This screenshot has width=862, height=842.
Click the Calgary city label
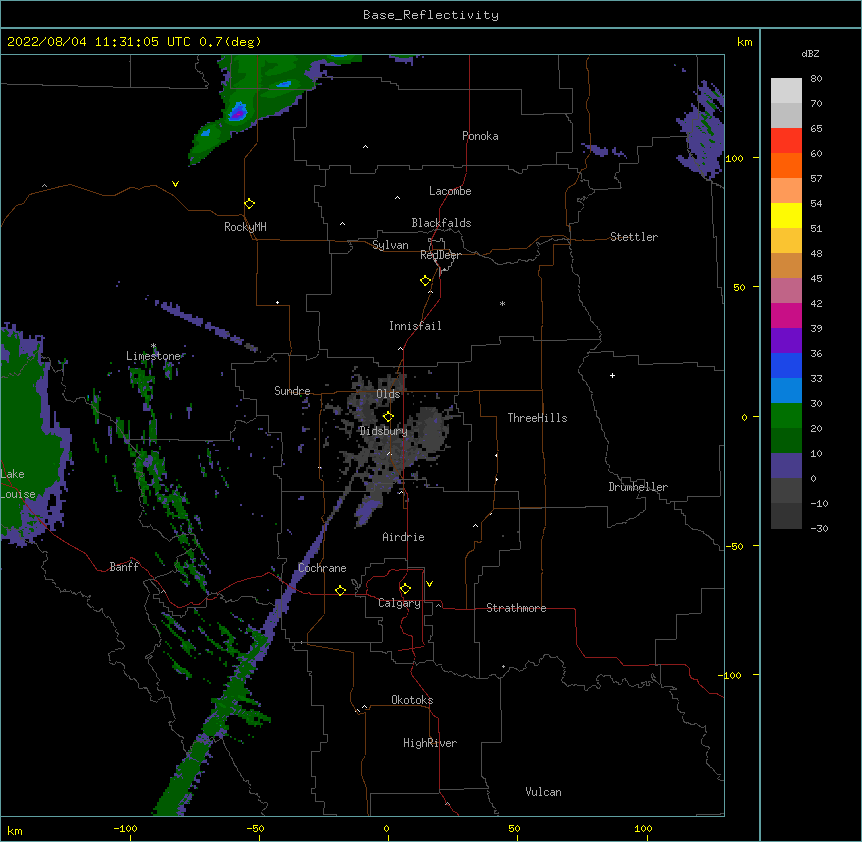399,603
